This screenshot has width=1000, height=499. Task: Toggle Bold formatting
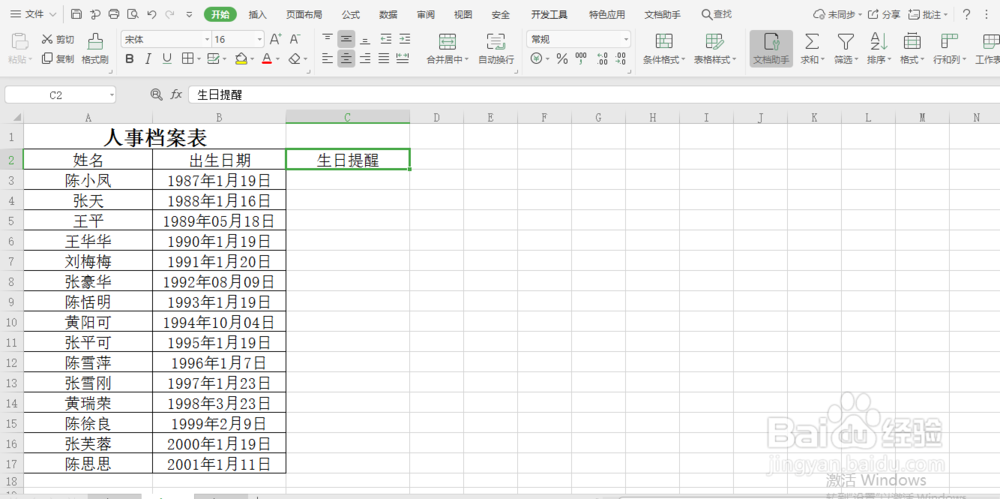[x=129, y=59]
